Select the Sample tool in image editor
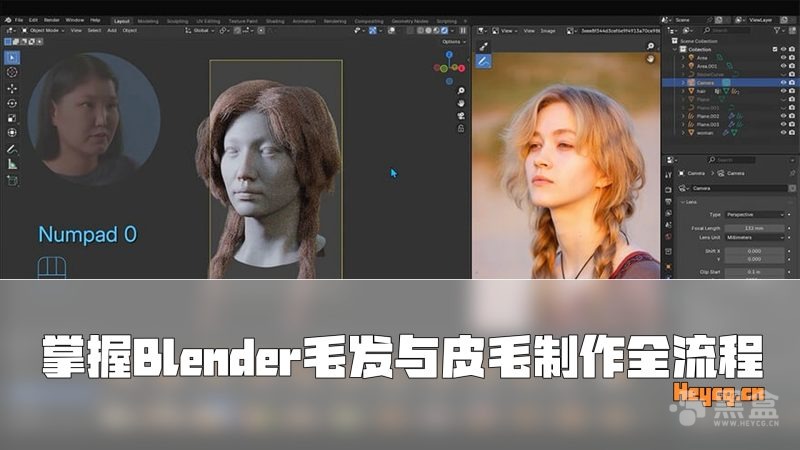Viewport: 800px width, 450px height. [x=483, y=47]
